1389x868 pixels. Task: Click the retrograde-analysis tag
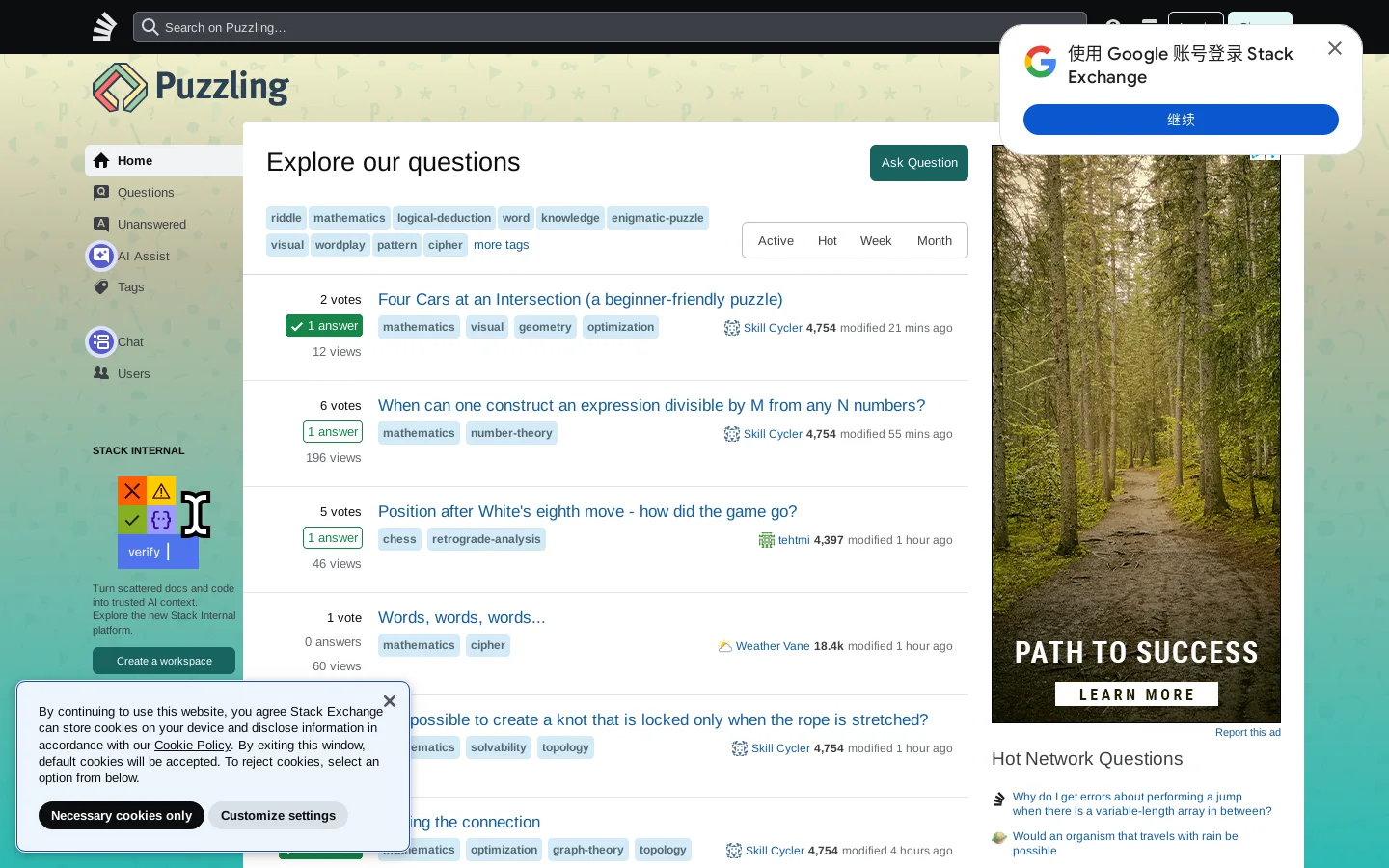(486, 539)
